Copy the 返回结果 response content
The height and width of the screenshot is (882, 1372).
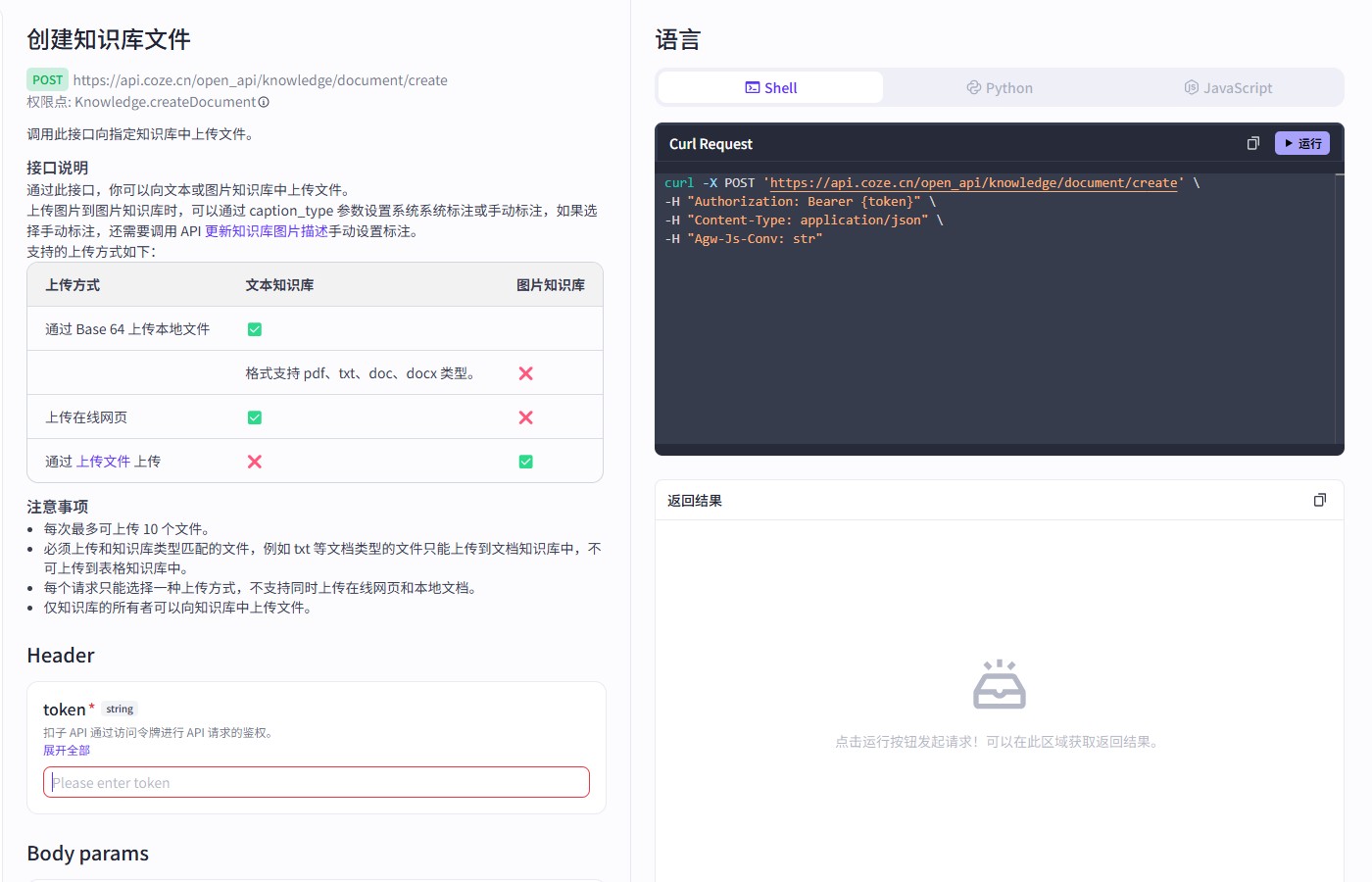1320,500
